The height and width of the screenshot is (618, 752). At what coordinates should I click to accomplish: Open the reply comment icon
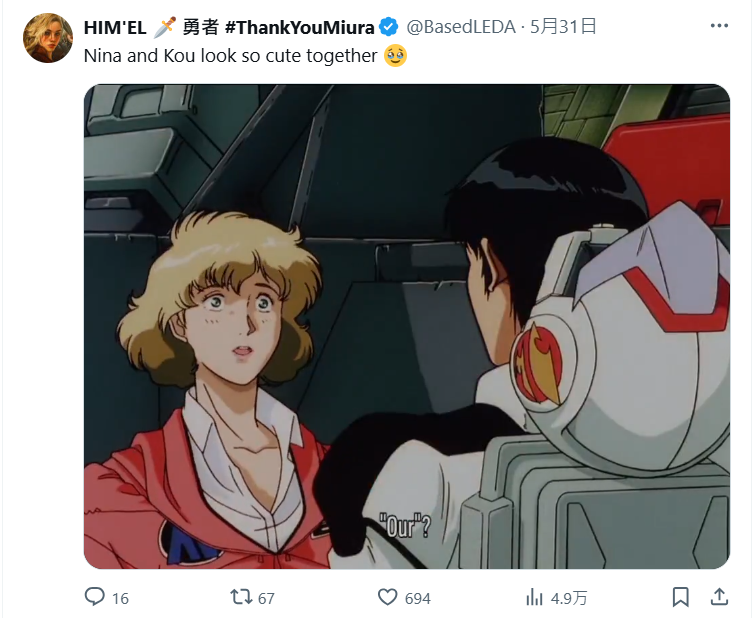[94, 597]
